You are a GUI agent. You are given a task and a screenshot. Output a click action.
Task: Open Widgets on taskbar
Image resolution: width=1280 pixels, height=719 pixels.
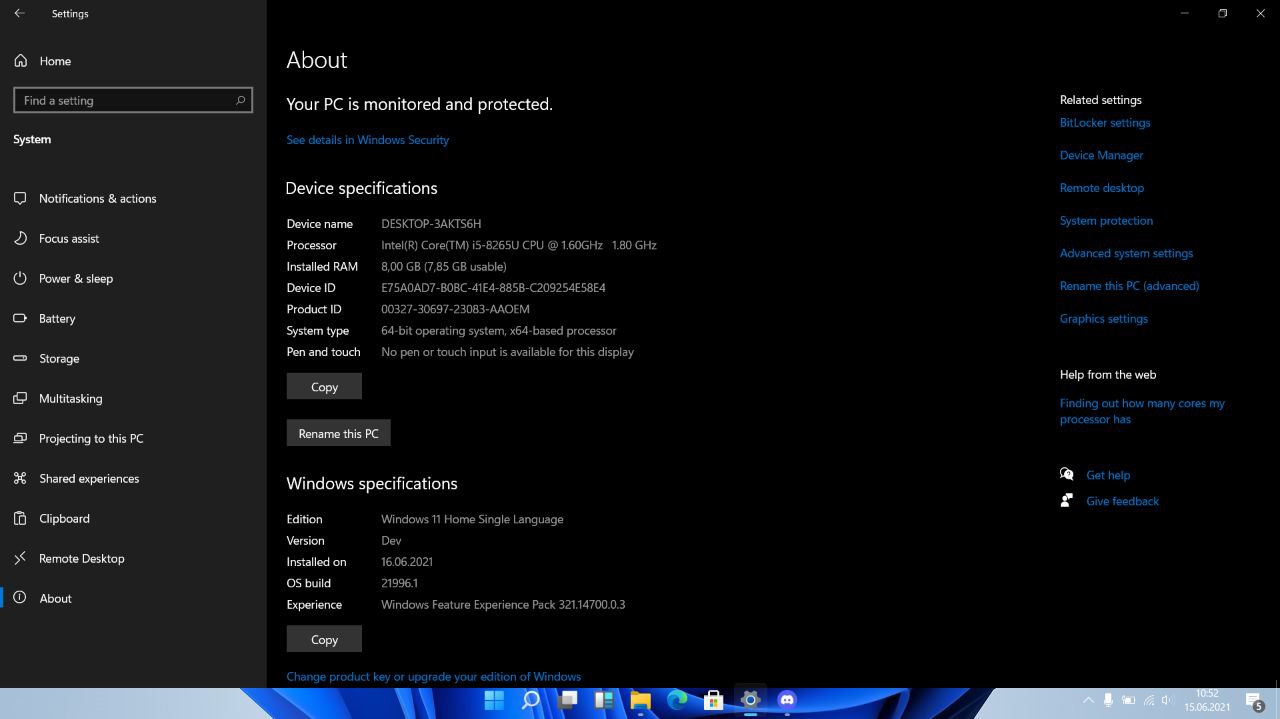tap(604, 700)
